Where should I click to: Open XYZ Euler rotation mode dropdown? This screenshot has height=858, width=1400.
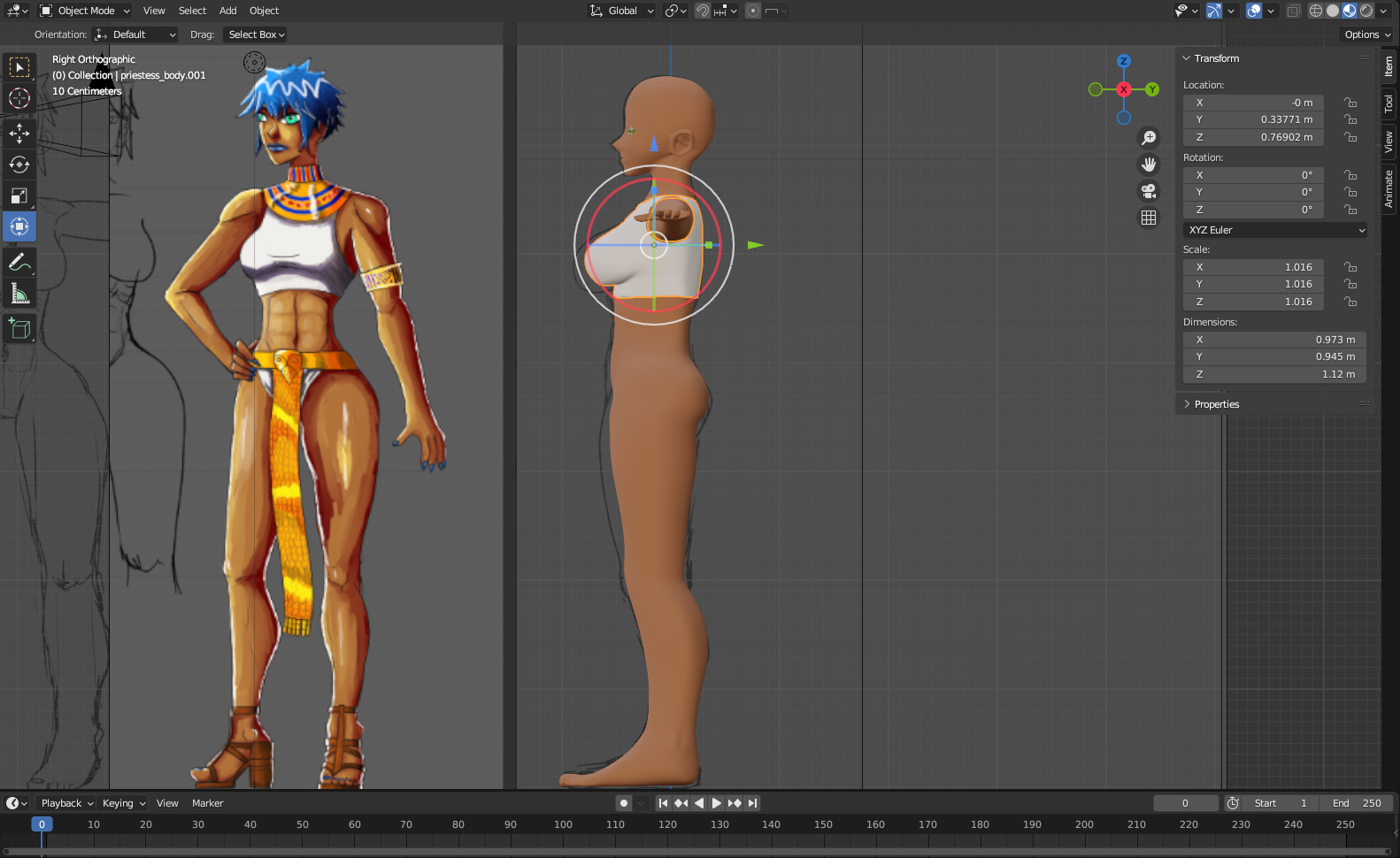tap(1275, 230)
